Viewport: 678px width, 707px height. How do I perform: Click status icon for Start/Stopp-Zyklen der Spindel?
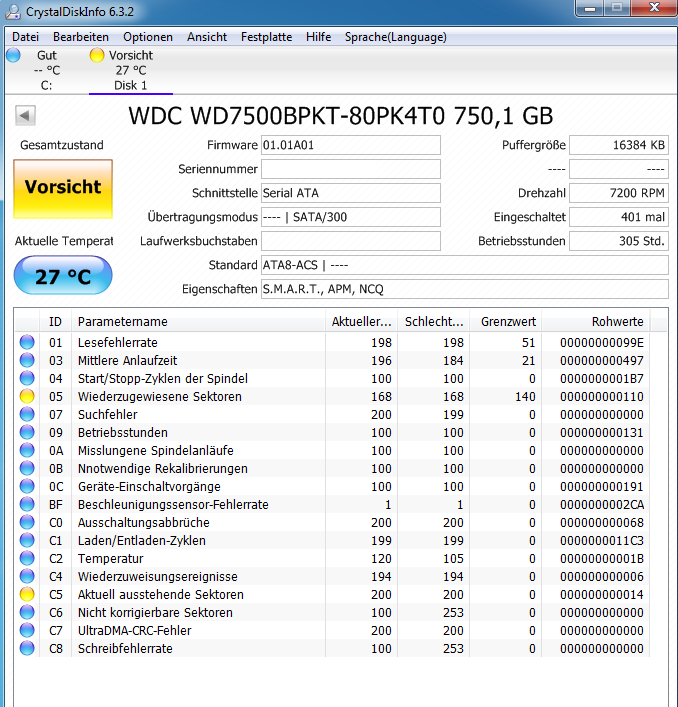click(27, 378)
